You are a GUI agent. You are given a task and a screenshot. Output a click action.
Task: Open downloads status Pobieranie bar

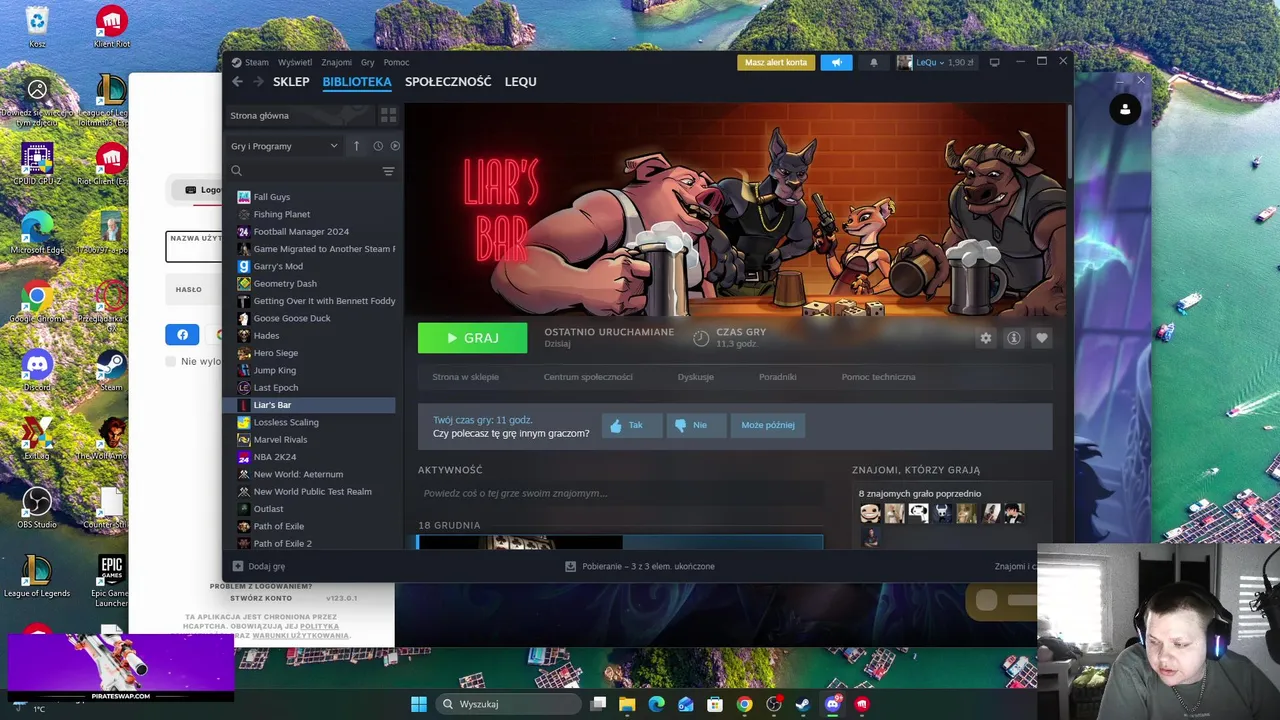pyautogui.click(x=640, y=566)
